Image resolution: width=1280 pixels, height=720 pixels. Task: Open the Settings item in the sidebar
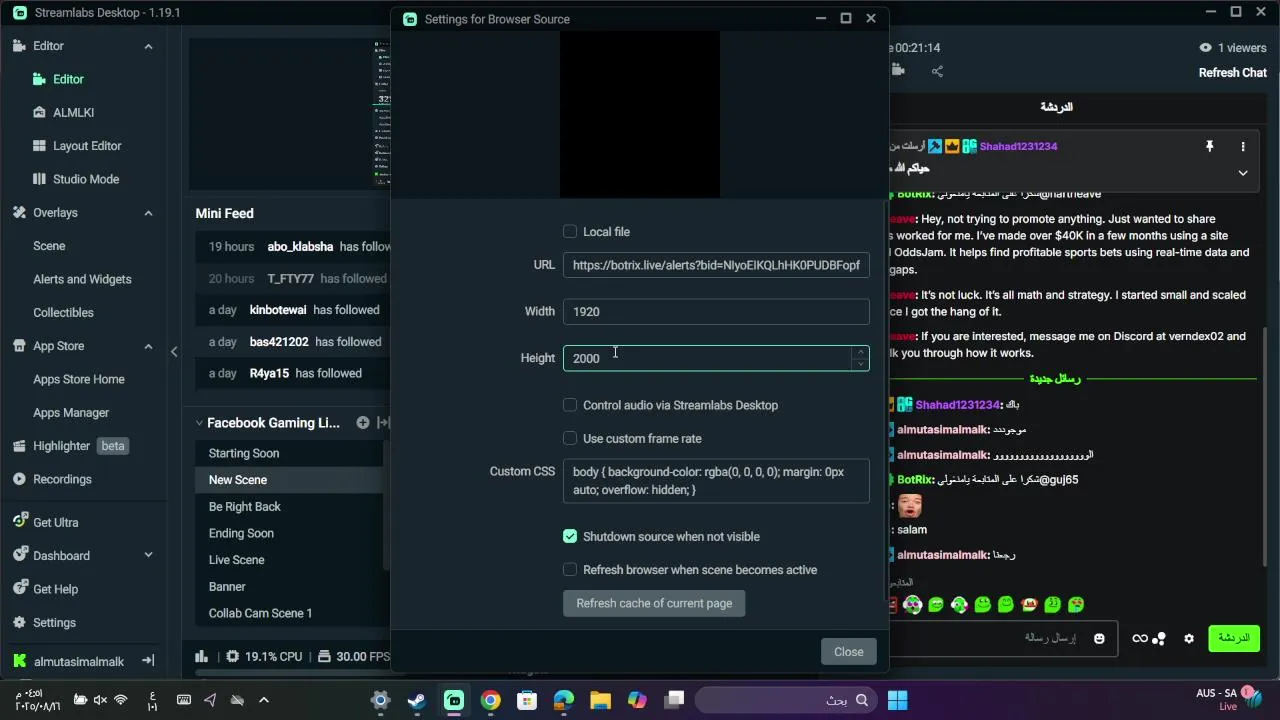(54, 623)
